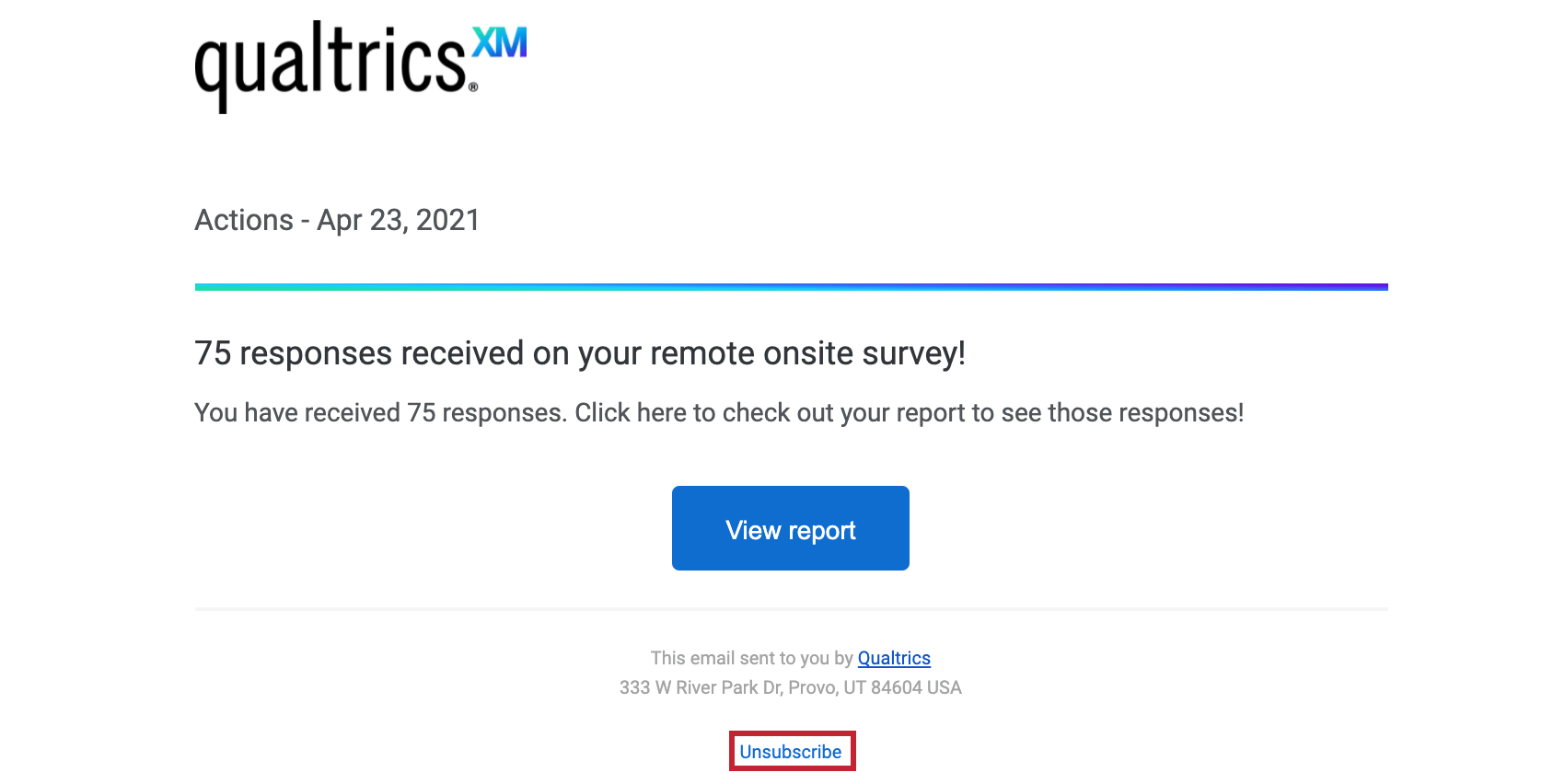The height and width of the screenshot is (784, 1565).
Task: Click the thin divider line above the footer
Action: 791,608
